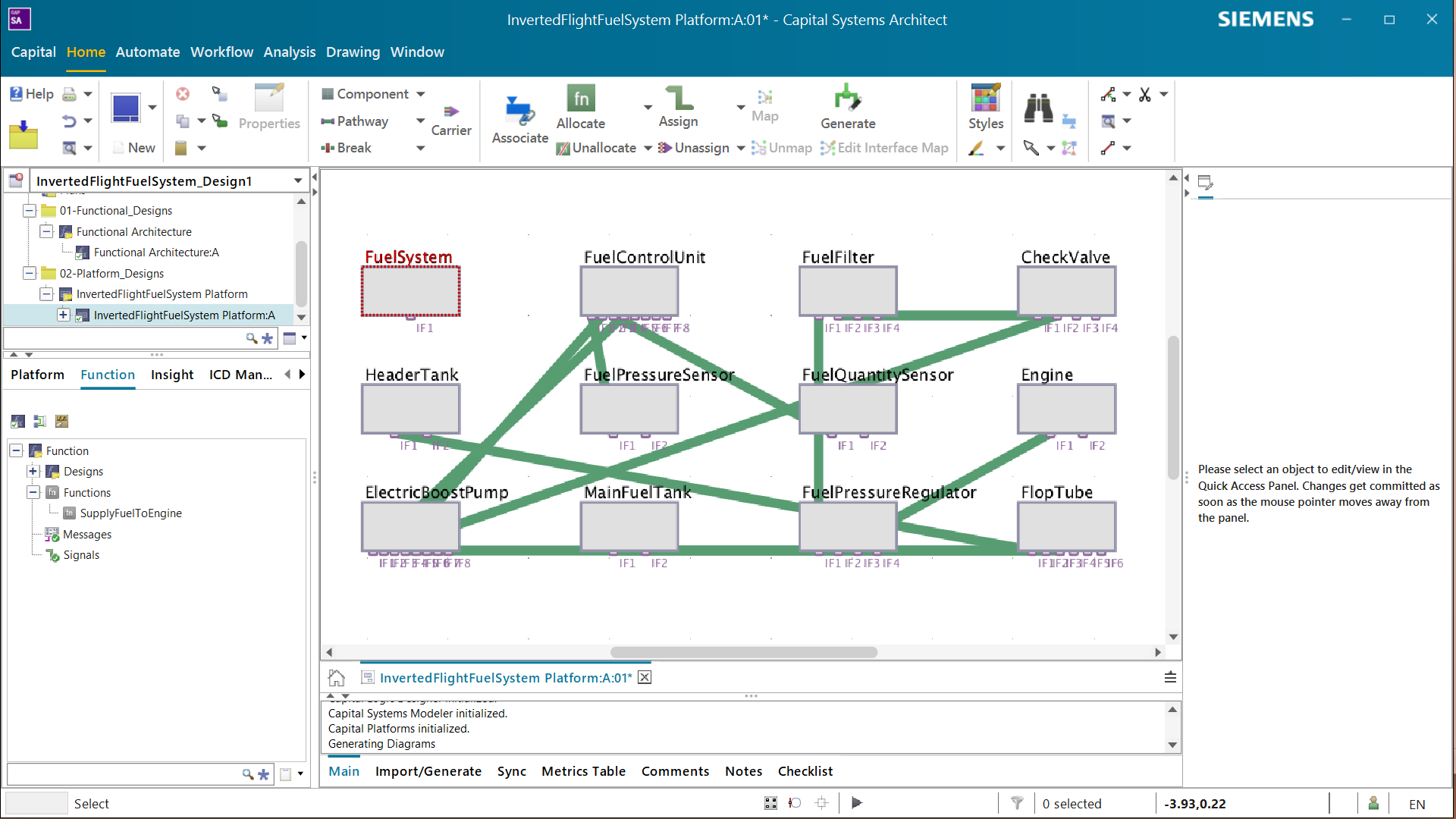
Task: Click the user icon in status bar
Action: (1373, 803)
